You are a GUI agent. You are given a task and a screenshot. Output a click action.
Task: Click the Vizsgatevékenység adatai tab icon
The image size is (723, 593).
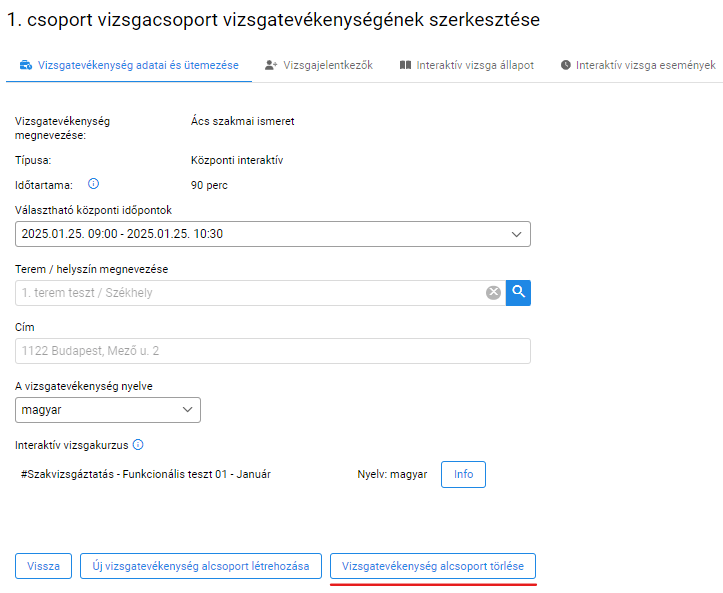[26, 65]
